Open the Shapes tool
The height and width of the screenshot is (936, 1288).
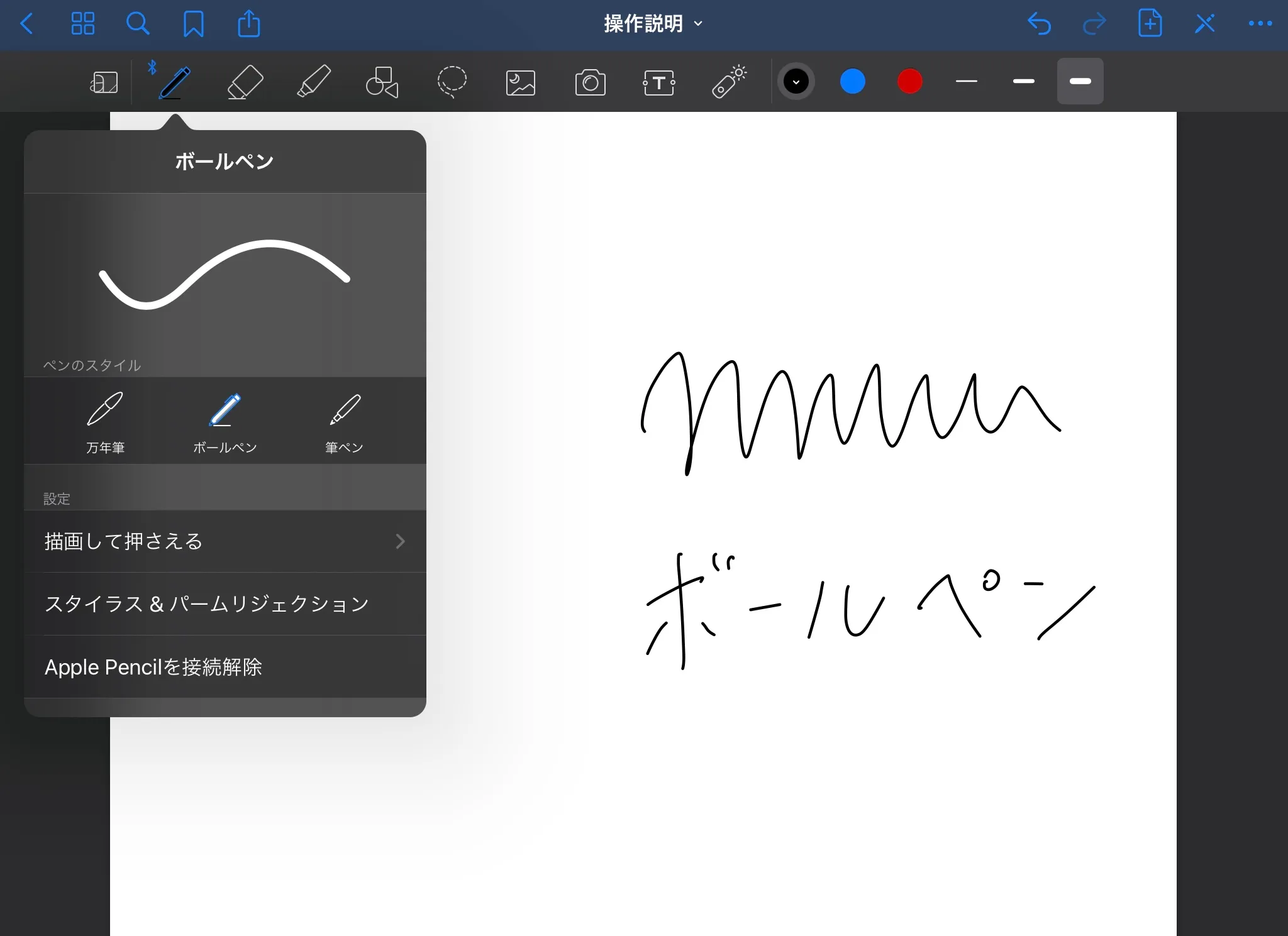(x=382, y=82)
